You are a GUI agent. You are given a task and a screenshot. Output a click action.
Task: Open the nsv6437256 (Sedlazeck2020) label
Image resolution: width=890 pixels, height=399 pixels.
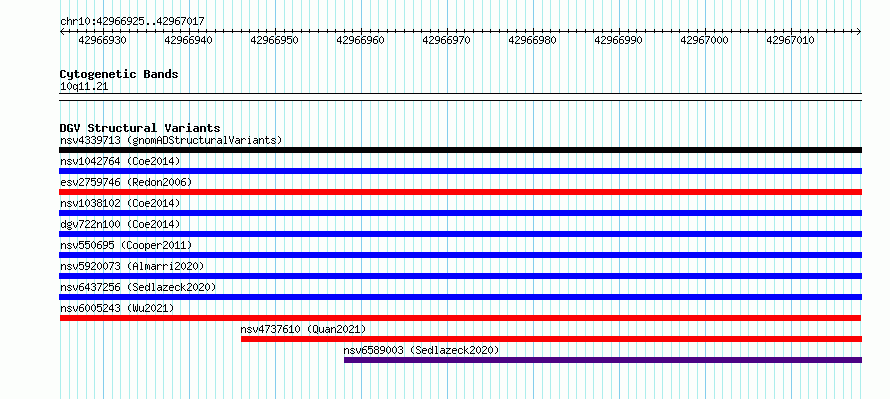138,287
